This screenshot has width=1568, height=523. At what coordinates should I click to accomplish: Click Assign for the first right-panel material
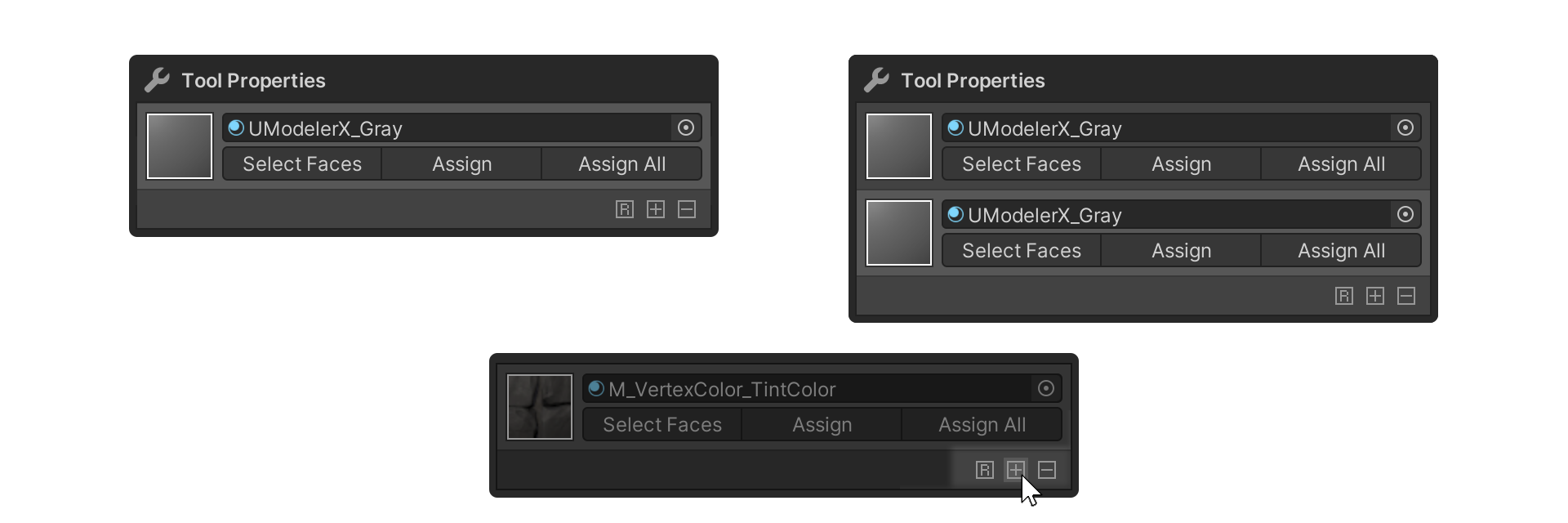(1182, 164)
